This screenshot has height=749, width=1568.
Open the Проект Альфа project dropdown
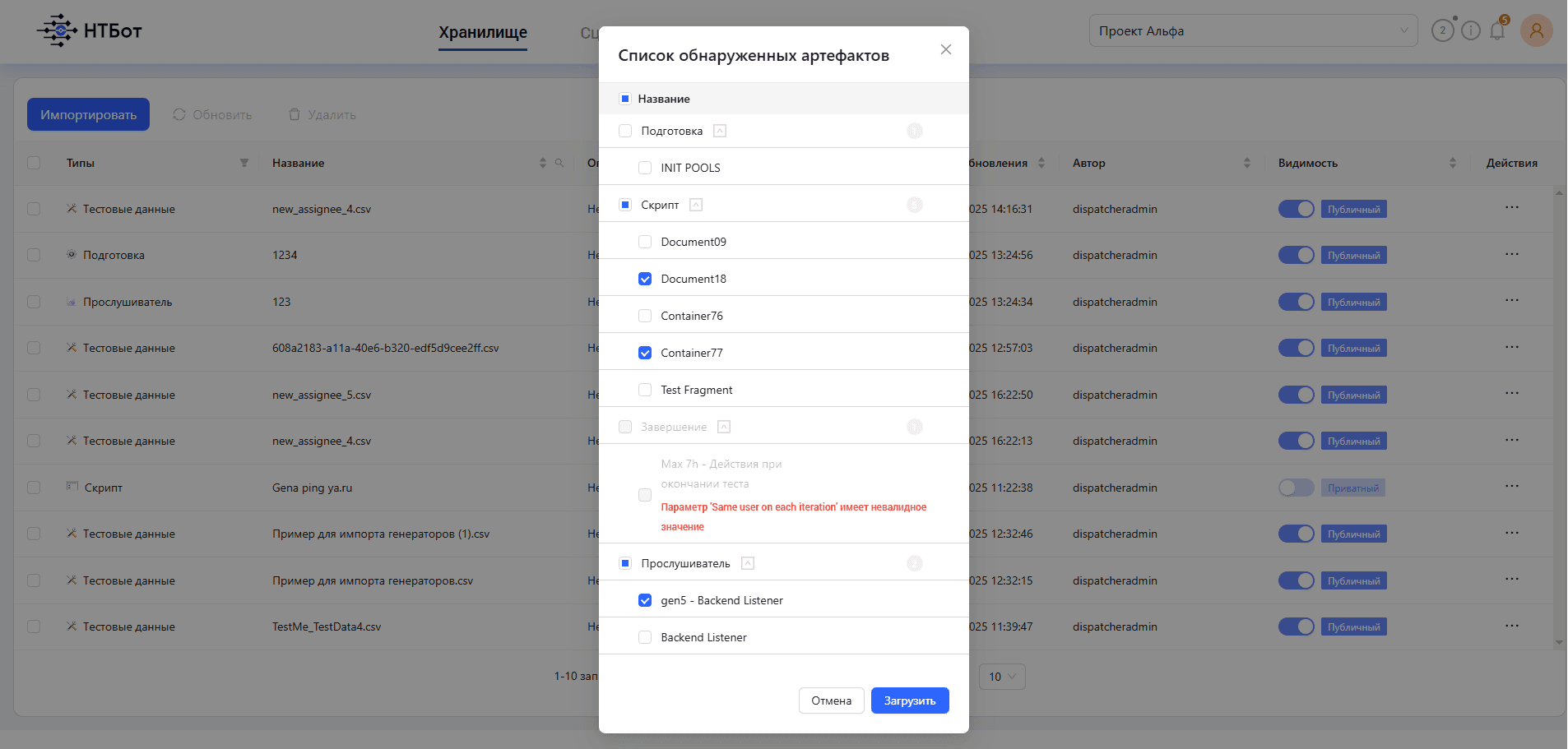point(1254,31)
